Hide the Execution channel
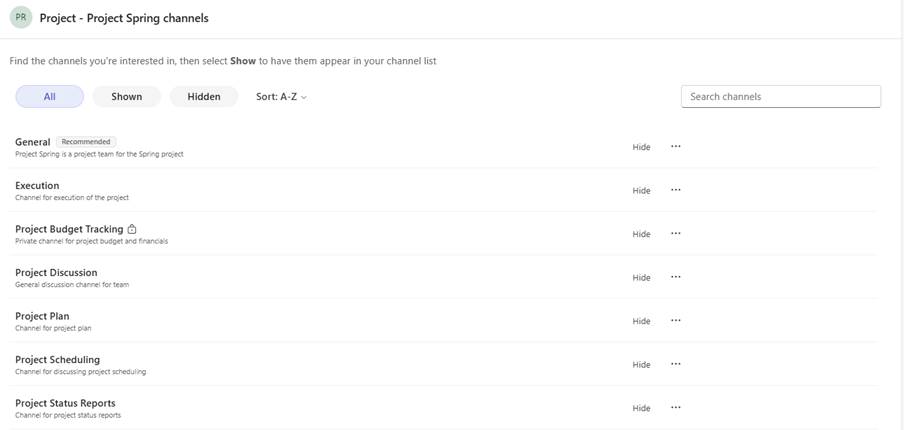The height and width of the screenshot is (430, 904). point(641,191)
